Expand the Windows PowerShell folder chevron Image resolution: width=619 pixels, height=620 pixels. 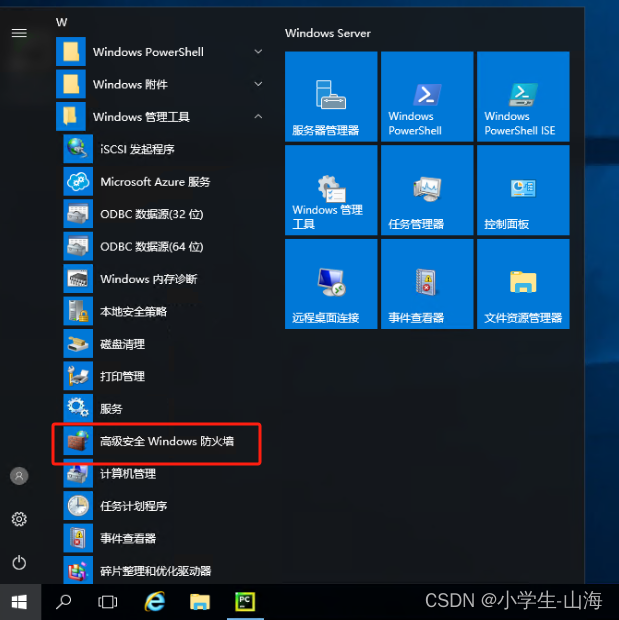[258, 52]
